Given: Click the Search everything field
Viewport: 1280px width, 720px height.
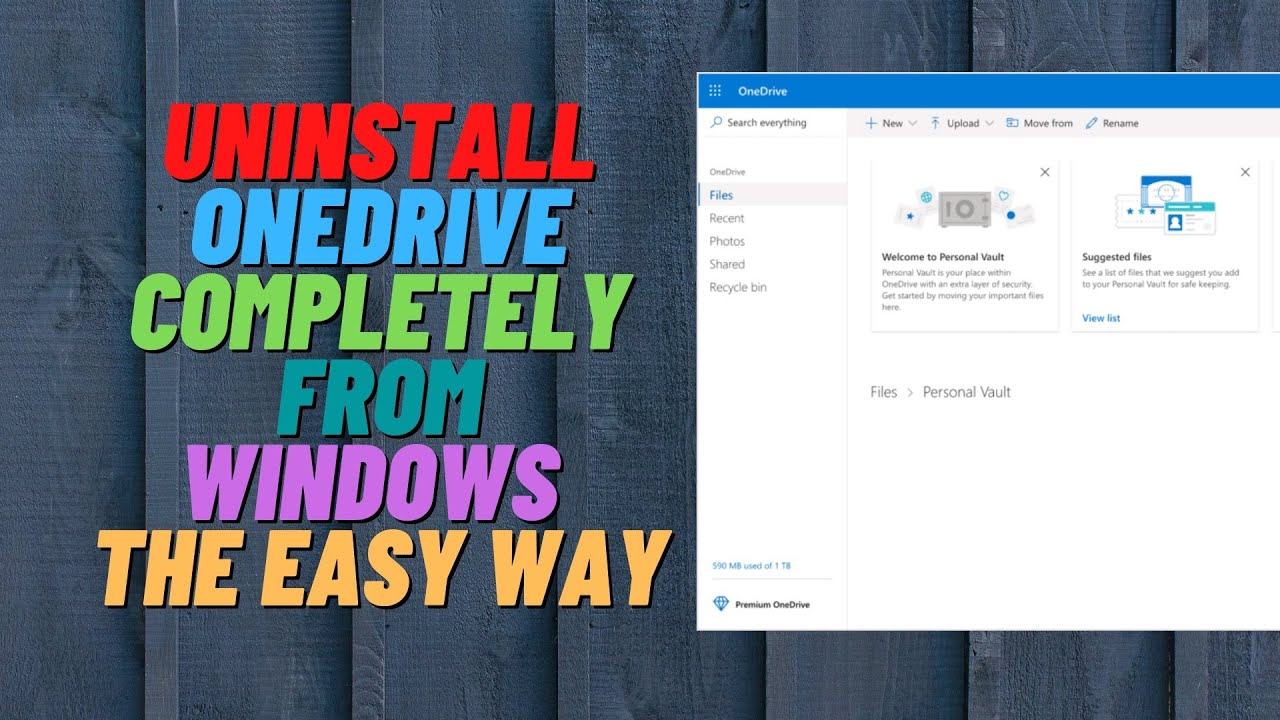Looking at the screenshot, I should (772, 123).
